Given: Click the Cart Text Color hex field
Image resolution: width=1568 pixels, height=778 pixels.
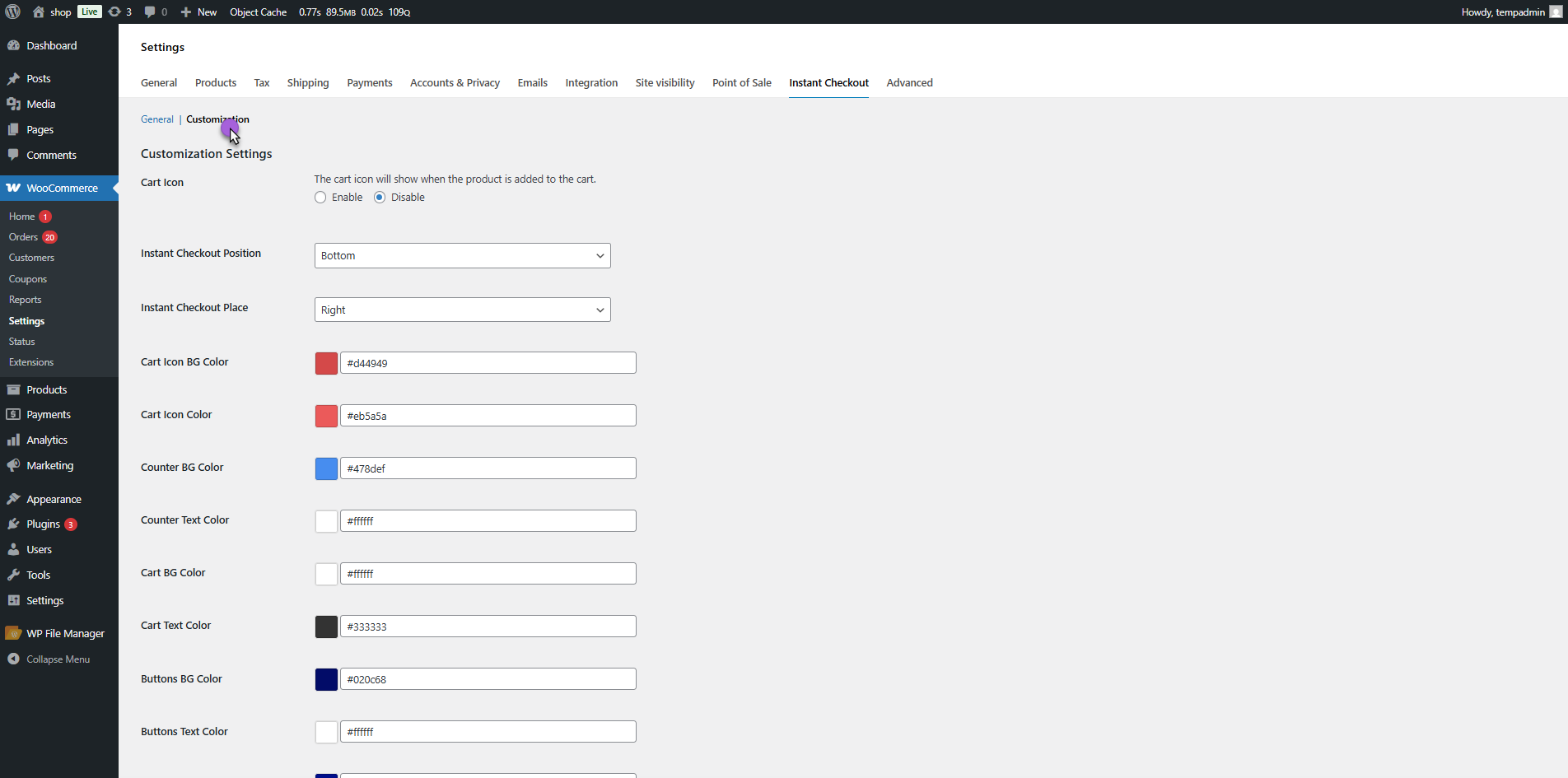Looking at the screenshot, I should 488,627.
